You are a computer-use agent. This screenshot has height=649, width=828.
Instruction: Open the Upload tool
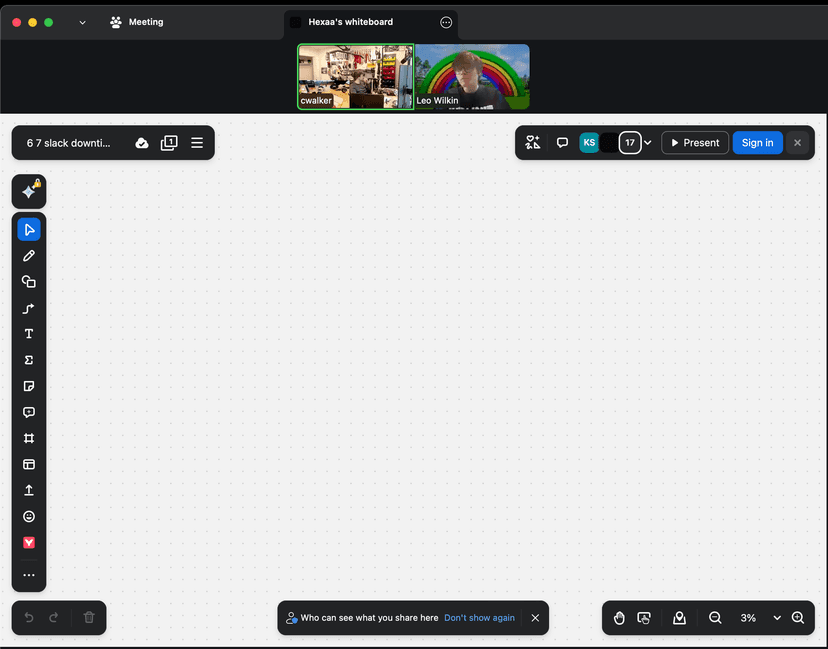point(29,490)
